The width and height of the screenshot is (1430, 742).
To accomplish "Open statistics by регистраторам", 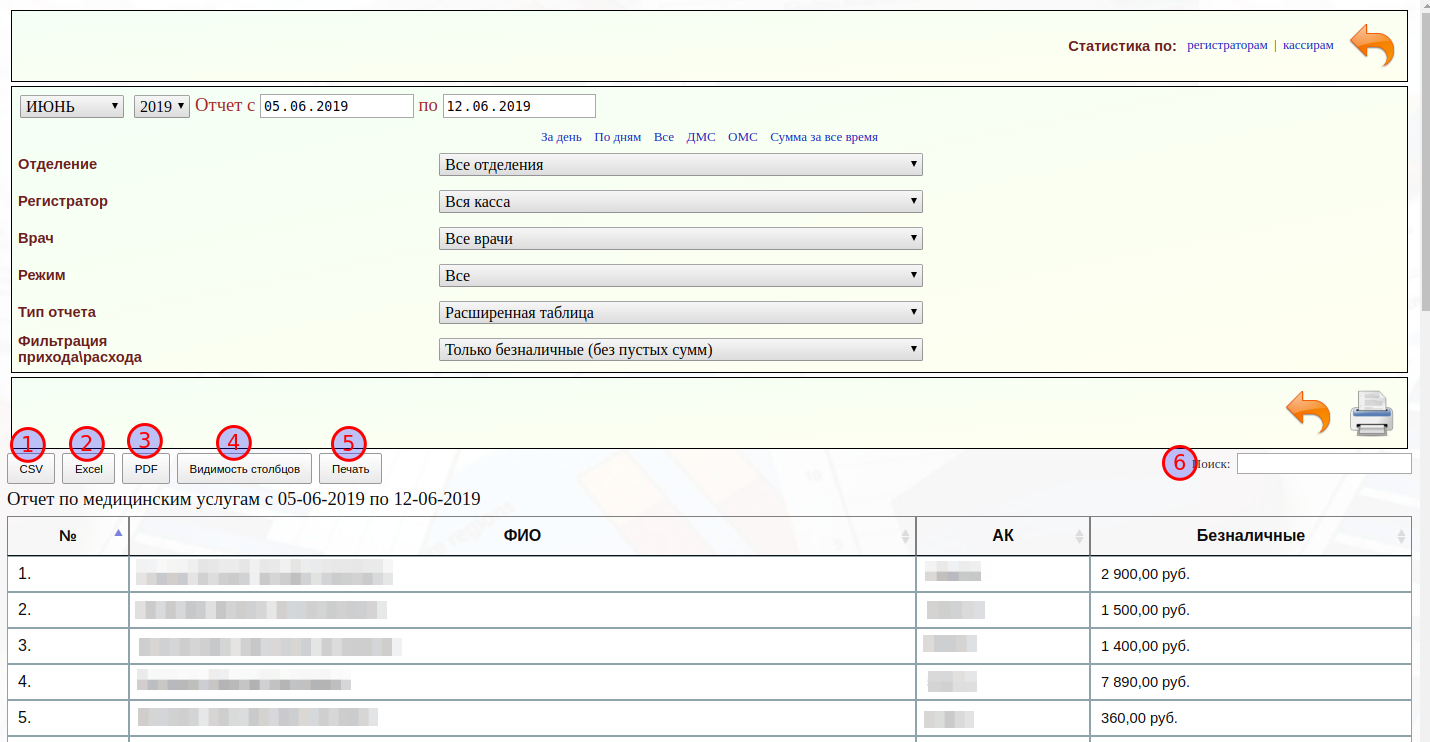I will pyautogui.click(x=1227, y=45).
